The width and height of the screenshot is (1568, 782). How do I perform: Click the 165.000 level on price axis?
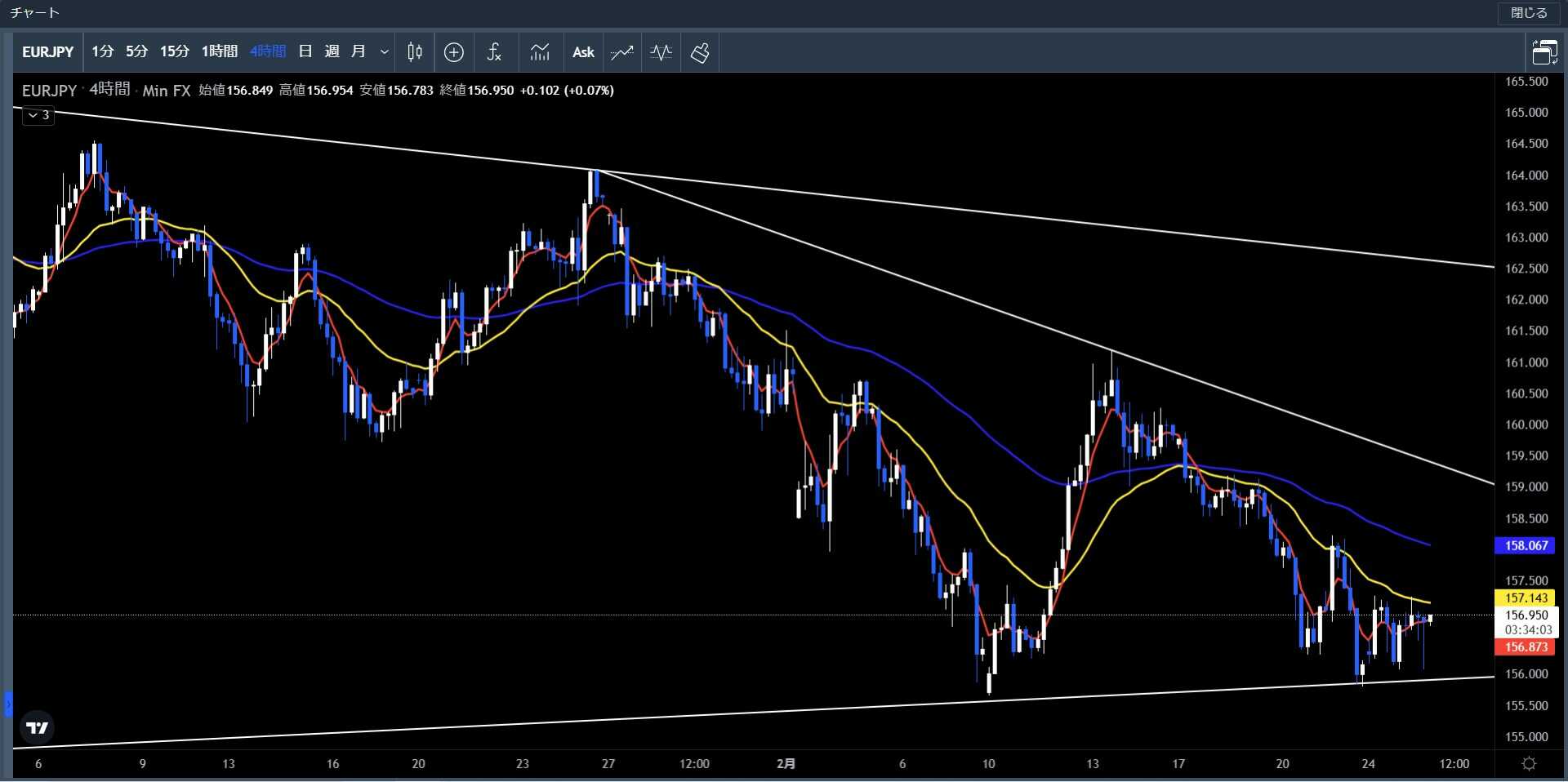click(1526, 112)
